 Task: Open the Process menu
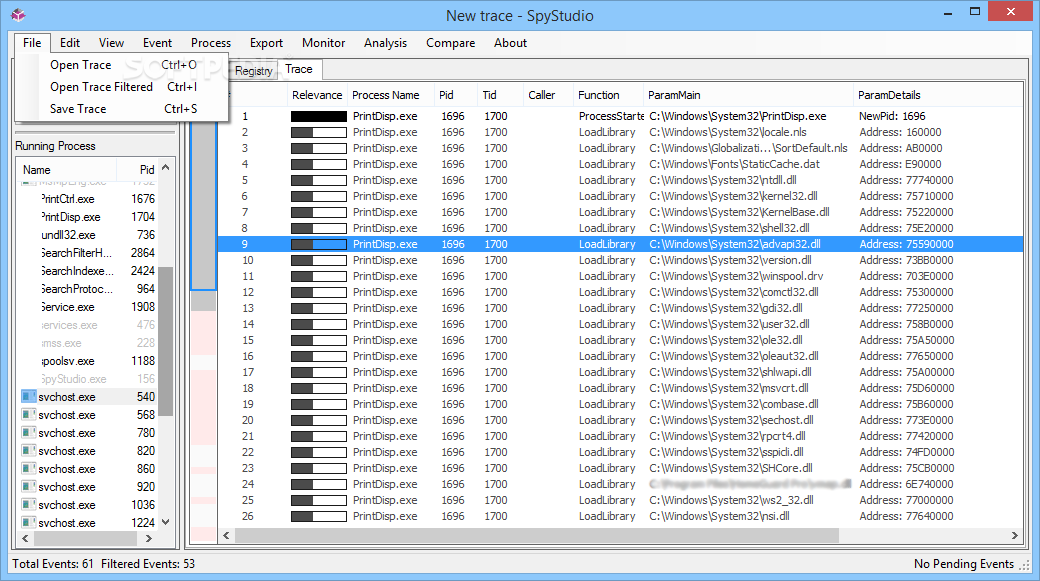click(211, 42)
